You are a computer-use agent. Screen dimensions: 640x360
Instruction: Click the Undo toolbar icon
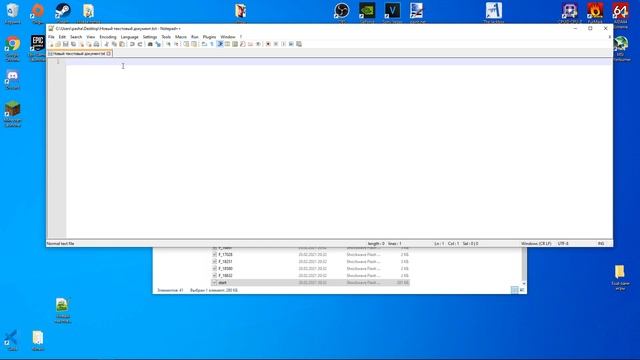pos(132,44)
